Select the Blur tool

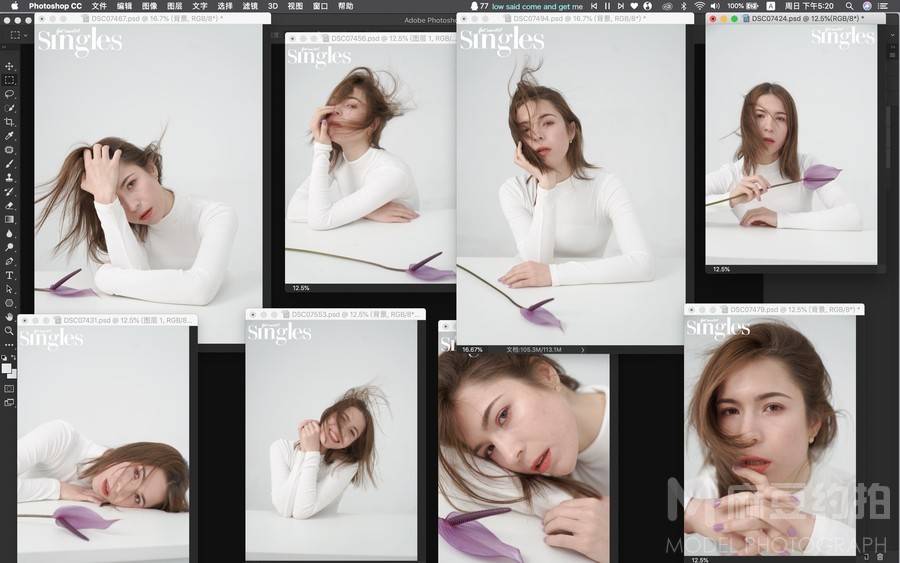9,233
